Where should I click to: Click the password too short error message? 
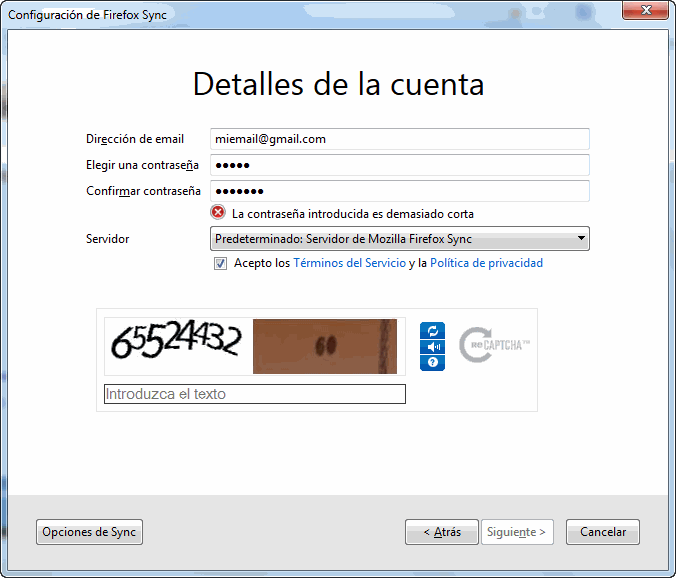click(353, 214)
